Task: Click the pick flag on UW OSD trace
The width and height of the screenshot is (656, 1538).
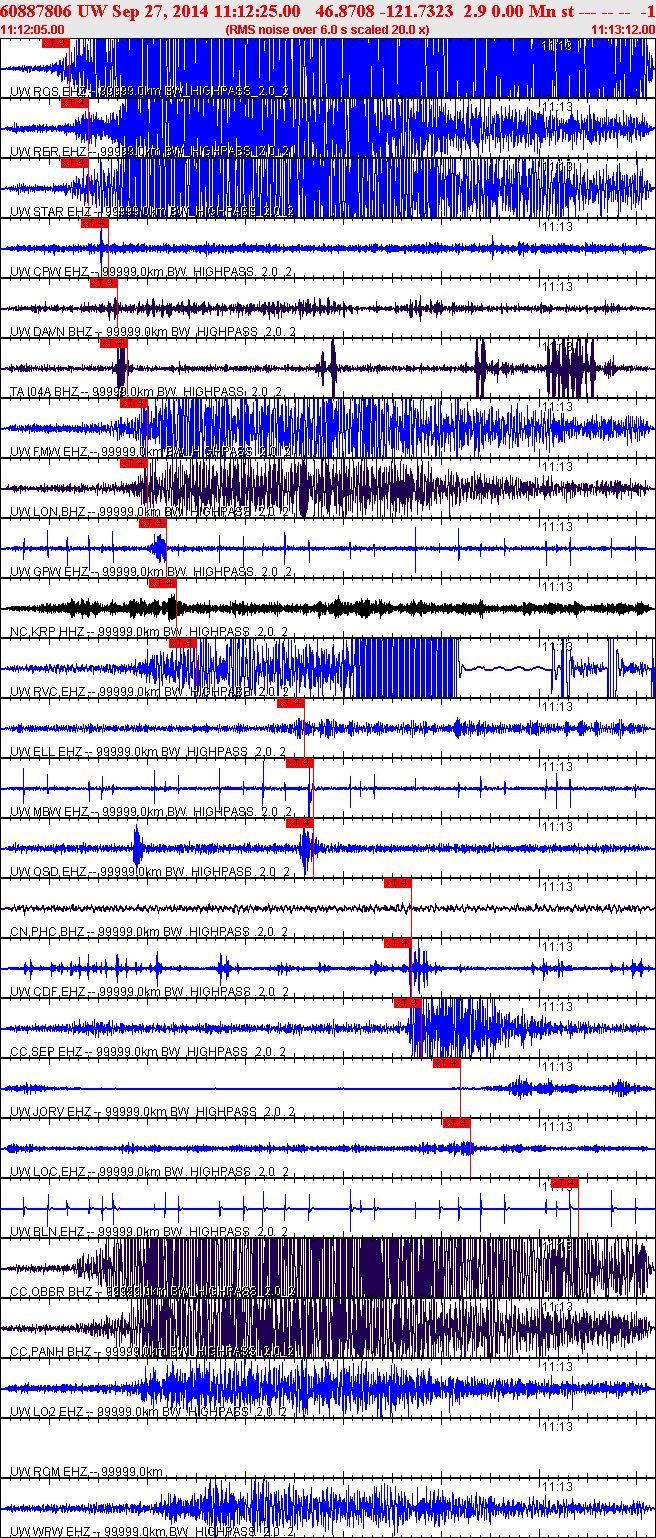Action: [300, 823]
